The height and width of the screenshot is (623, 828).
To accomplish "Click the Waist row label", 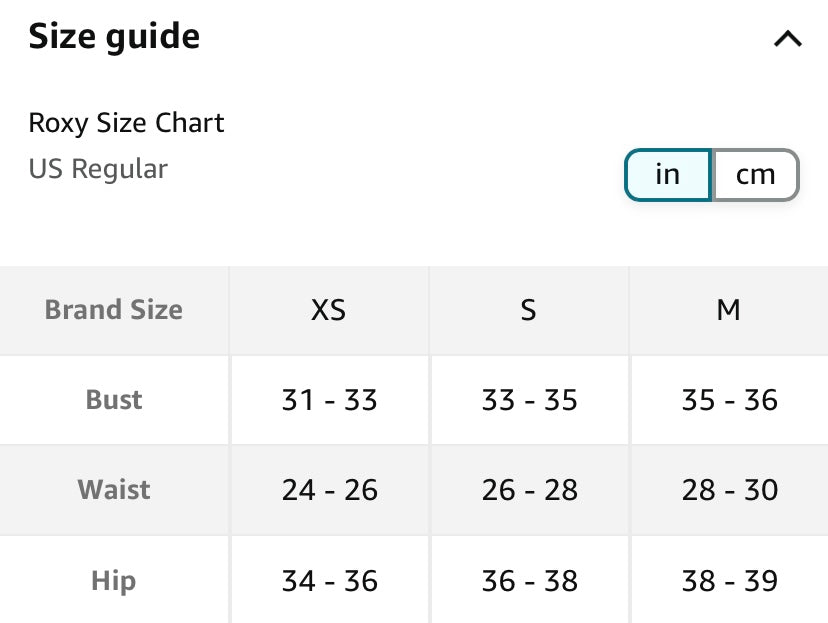I will click(x=114, y=490).
